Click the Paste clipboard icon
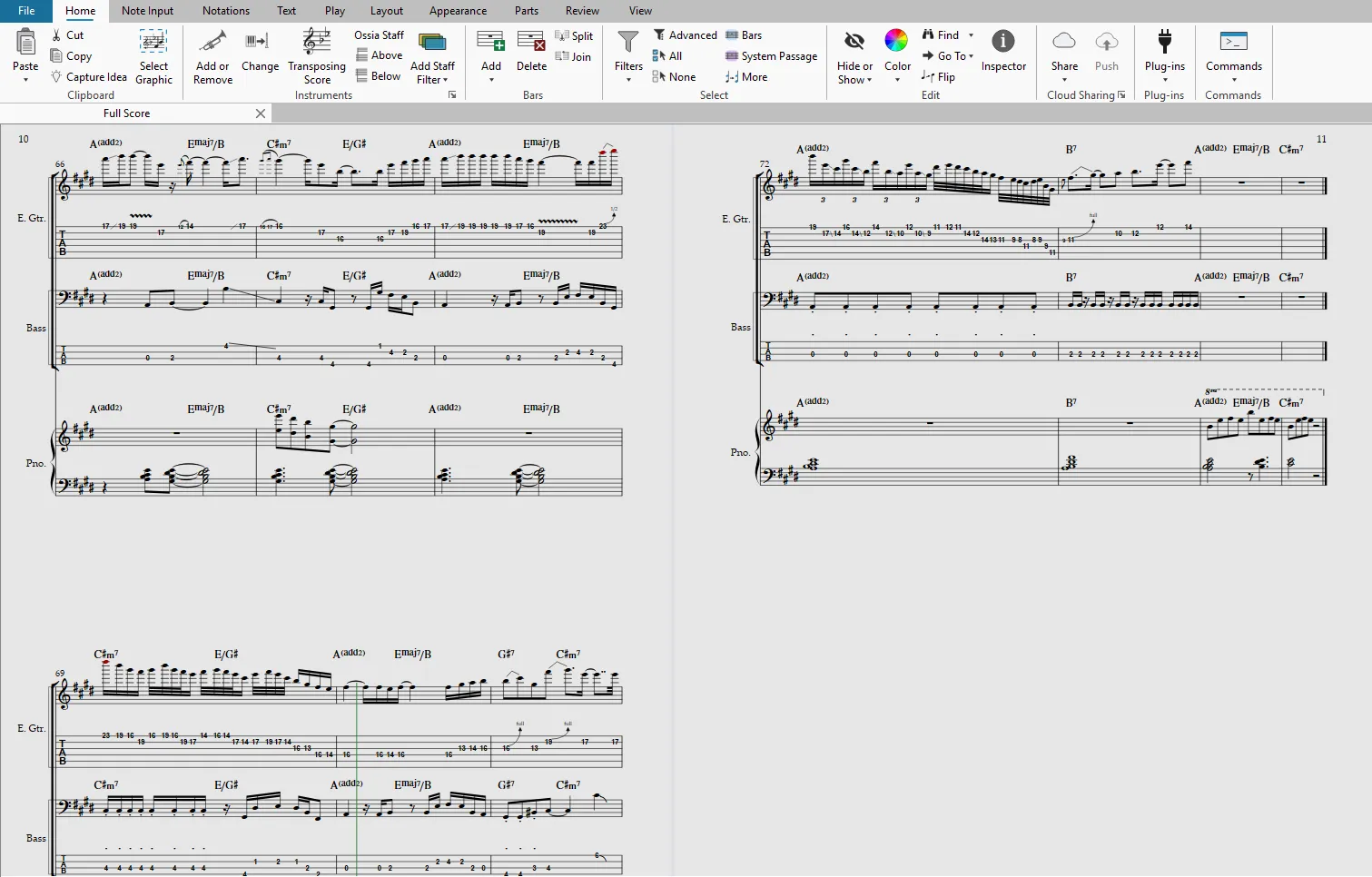Image resolution: width=1372 pixels, height=877 pixels. (25, 42)
